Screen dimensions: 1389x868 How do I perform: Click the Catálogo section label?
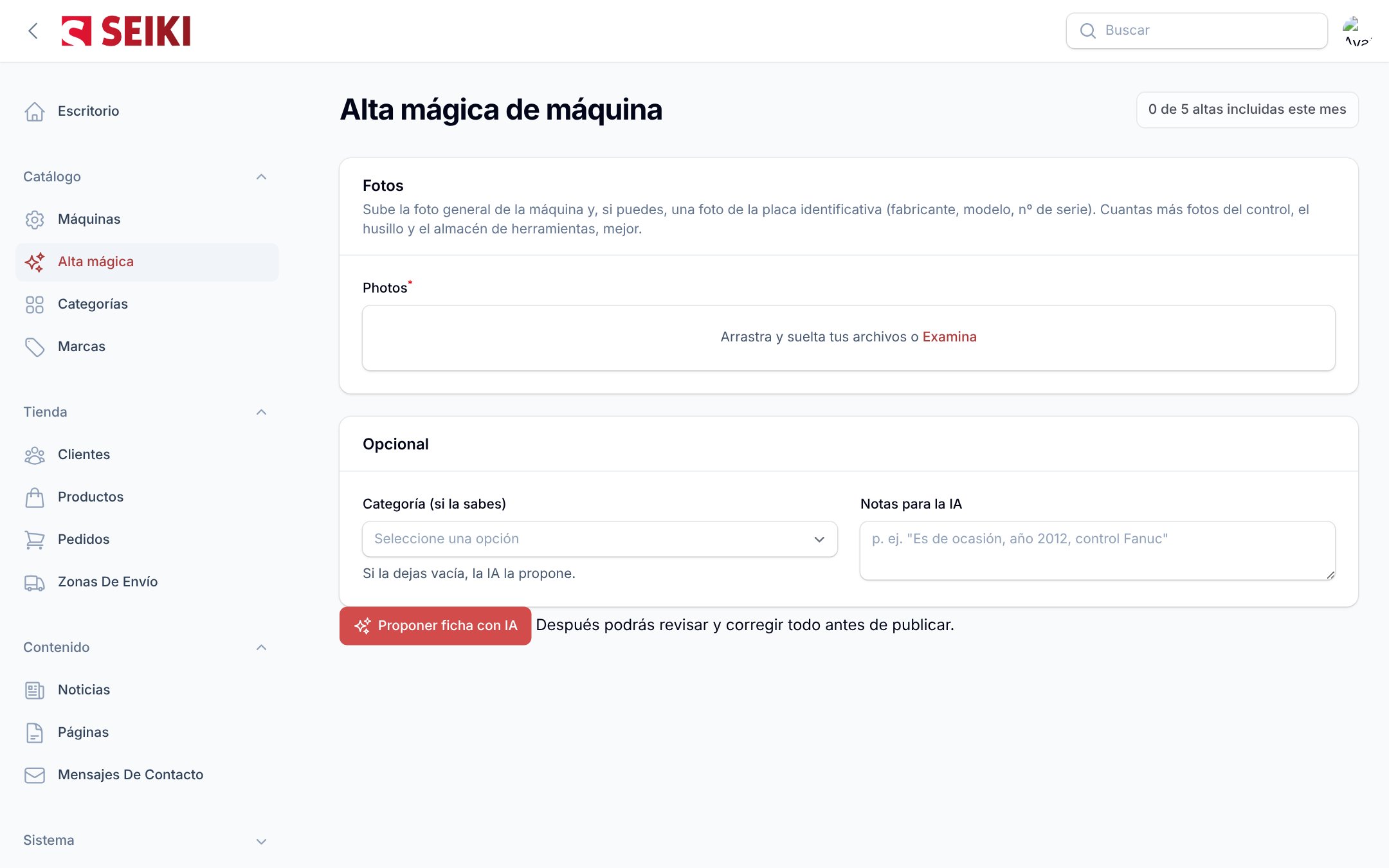(52, 177)
